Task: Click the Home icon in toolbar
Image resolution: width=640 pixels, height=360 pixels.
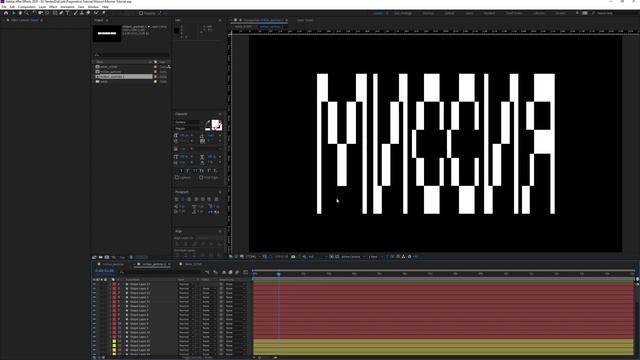Action: pyautogui.click(x=6, y=13)
